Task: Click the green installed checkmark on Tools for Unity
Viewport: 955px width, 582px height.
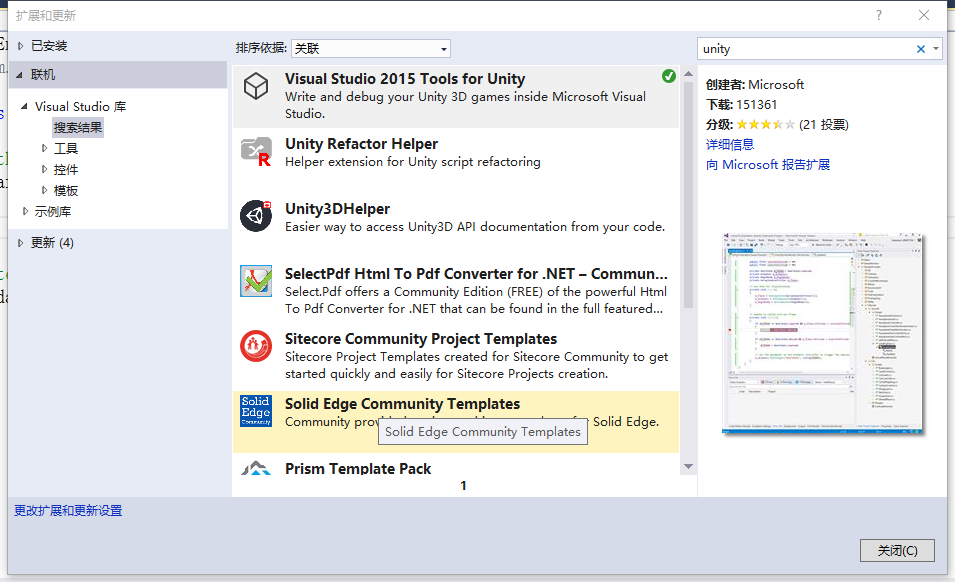Action: (x=669, y=76)
